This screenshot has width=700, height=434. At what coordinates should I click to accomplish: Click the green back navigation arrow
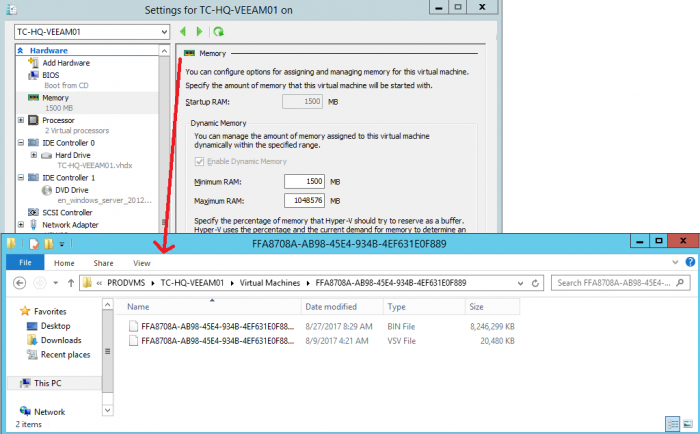pos(183,32)
